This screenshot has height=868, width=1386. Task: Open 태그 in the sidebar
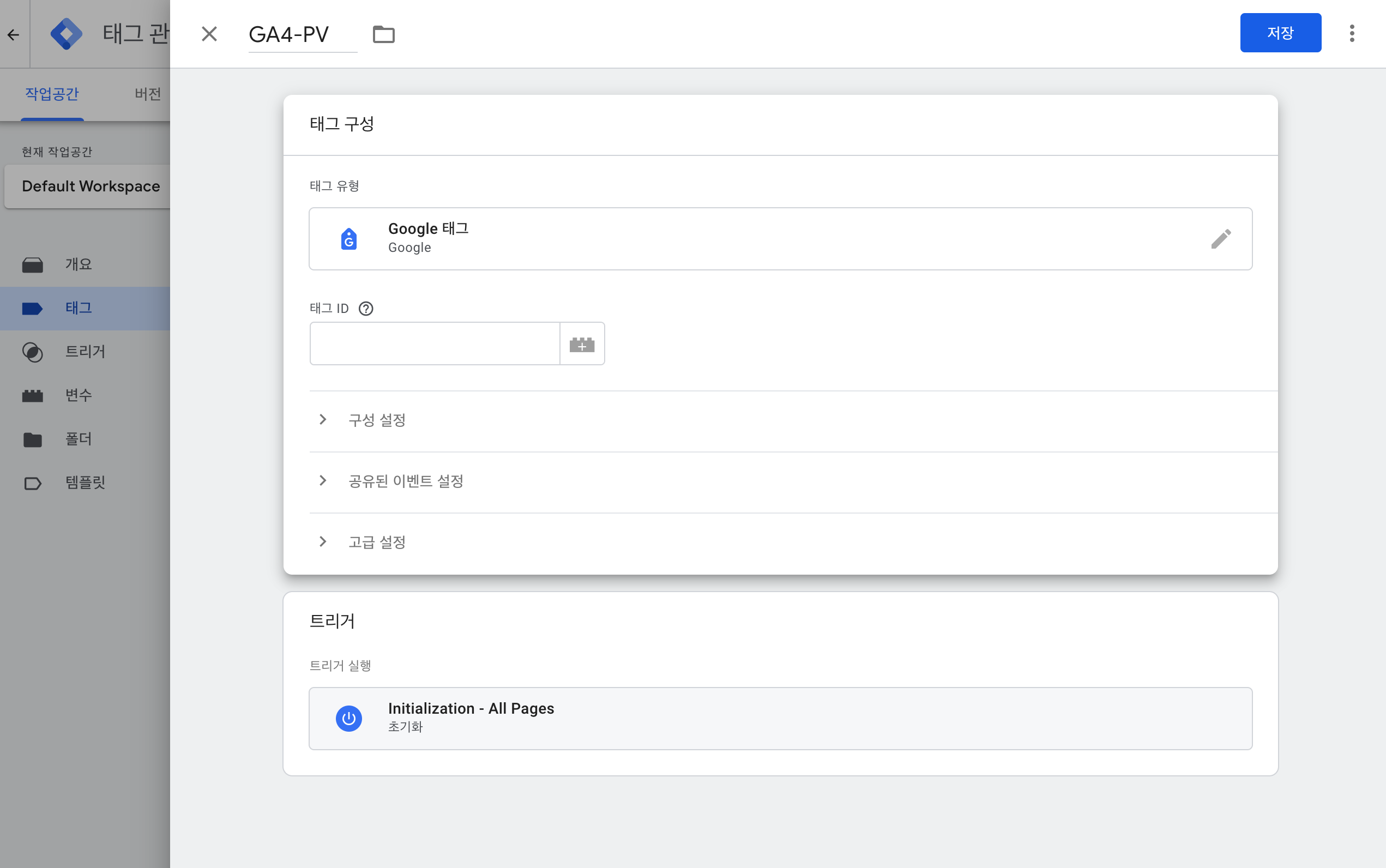tap(85, 308)
